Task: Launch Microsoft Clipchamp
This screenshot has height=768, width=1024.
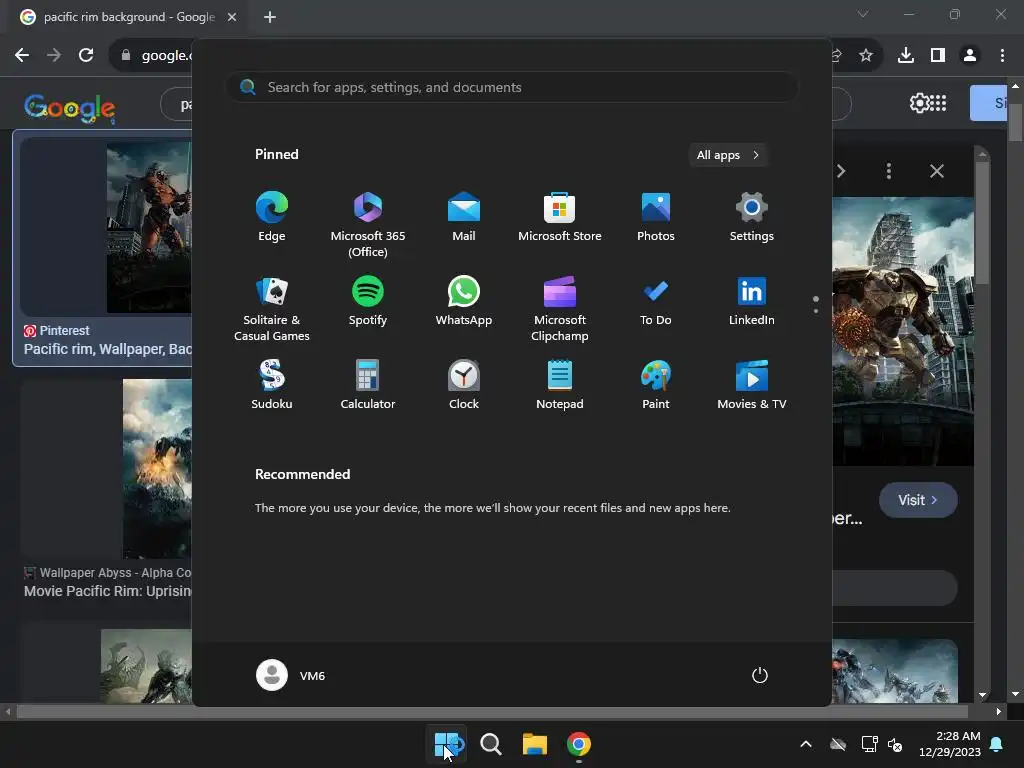Action: [560, 309]
